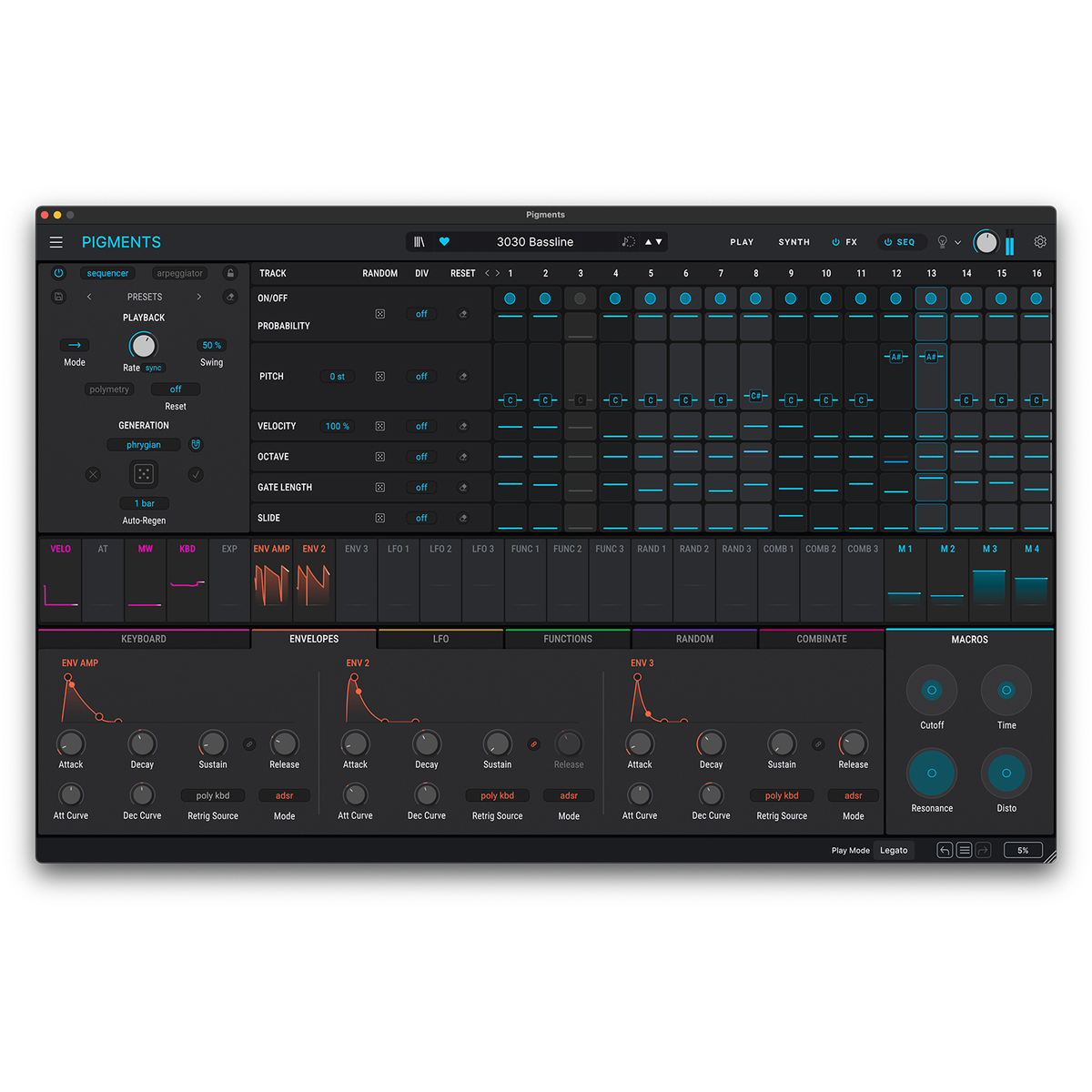Click the scale magnet icon beside phrygian
This screenshot has width=1092, height=1092.
(x=196, y=445)
